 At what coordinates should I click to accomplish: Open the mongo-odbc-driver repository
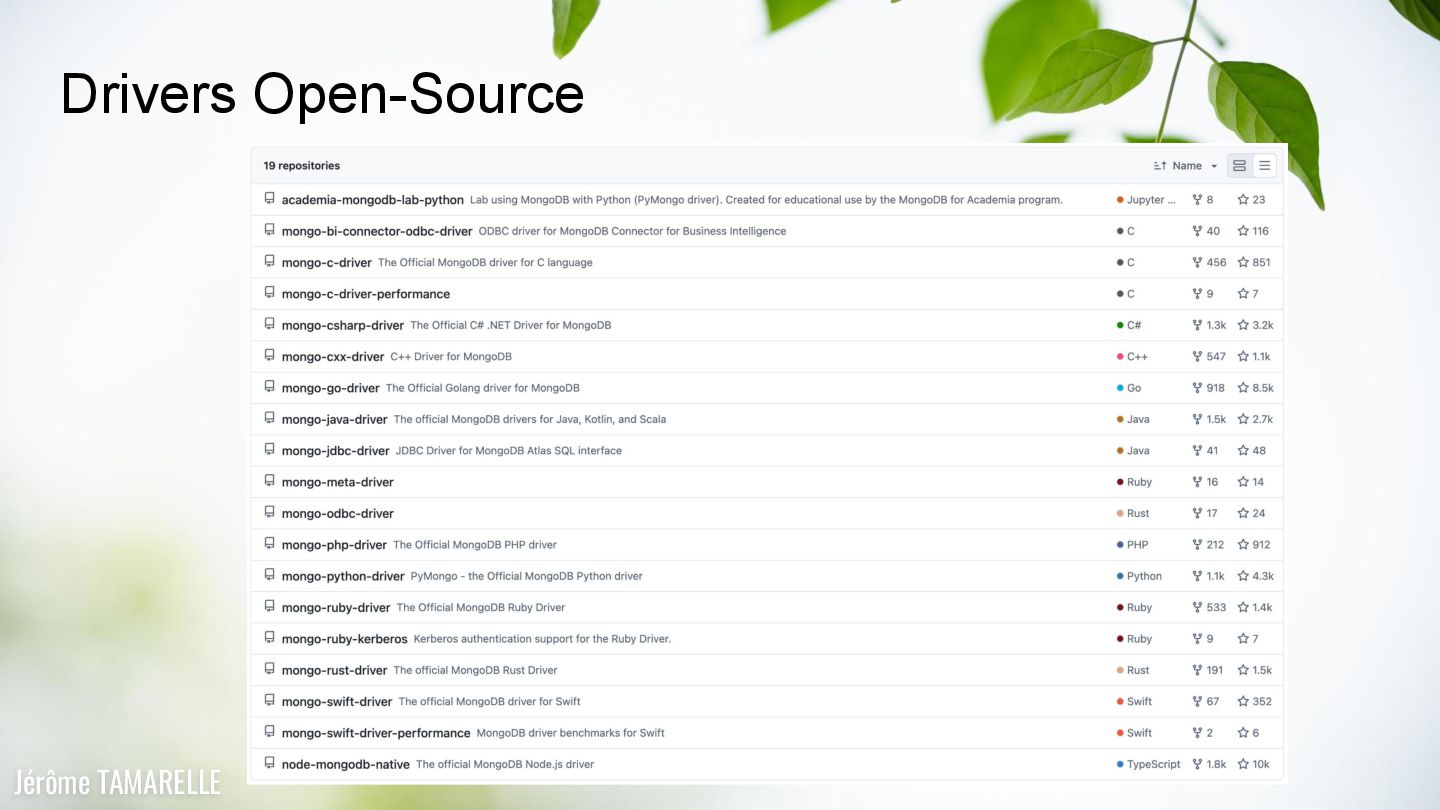pyautogui.click(x=338, y=514)
